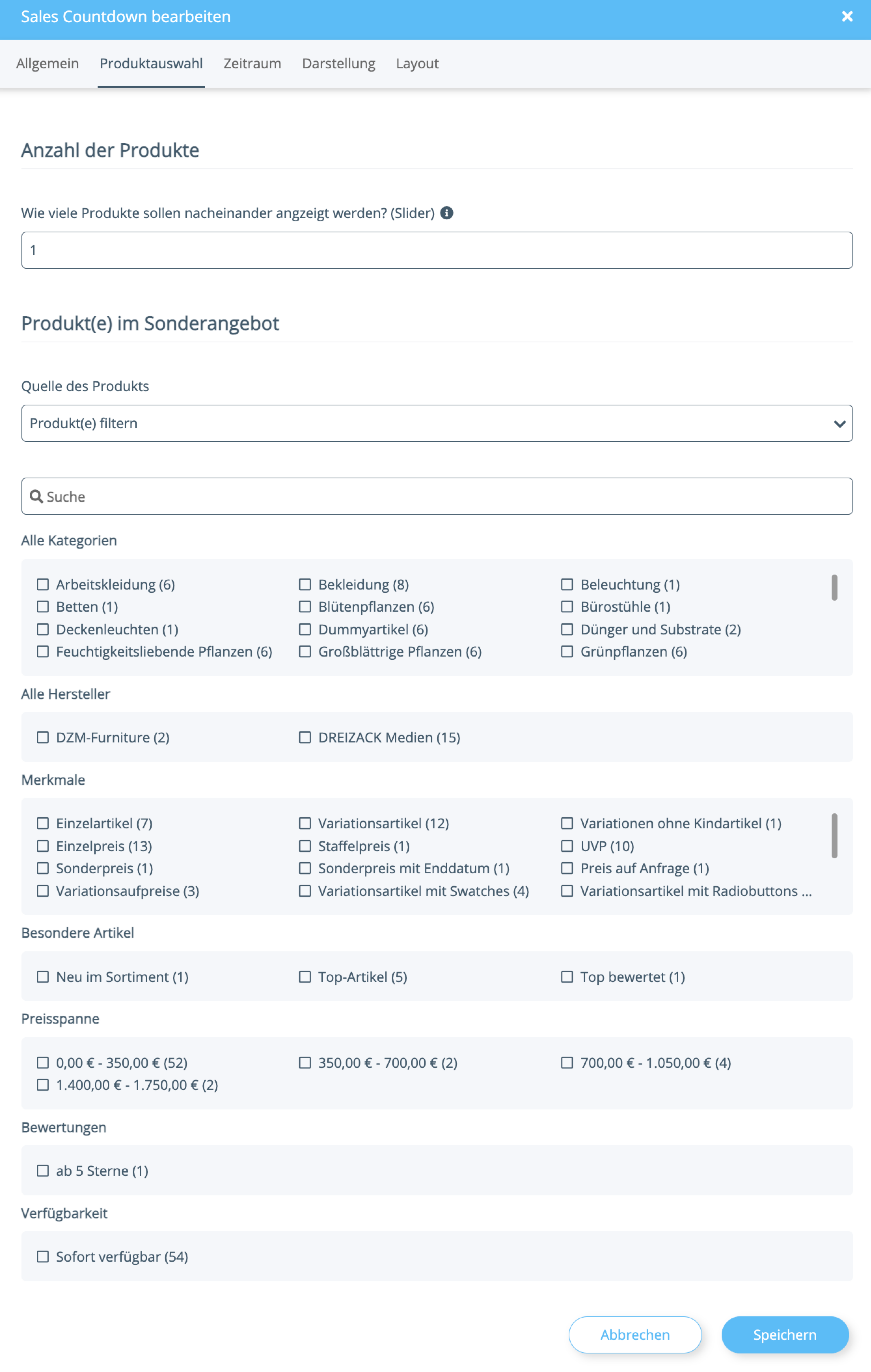The image size is (871, 1372).
Task: Close the Sales Countdown dialog
Action: coord(847,16)
